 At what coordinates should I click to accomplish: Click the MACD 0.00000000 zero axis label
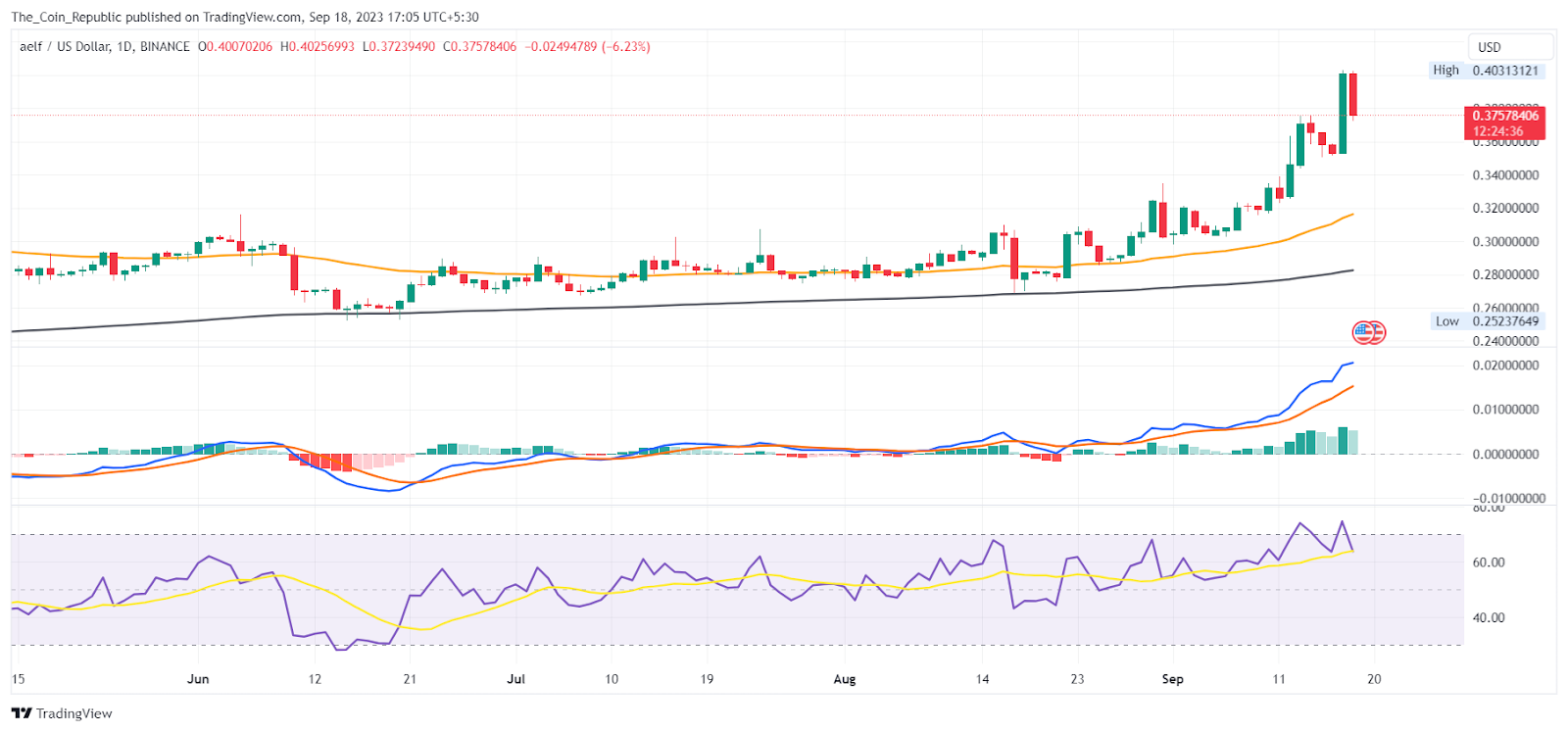pos(1505,455)
